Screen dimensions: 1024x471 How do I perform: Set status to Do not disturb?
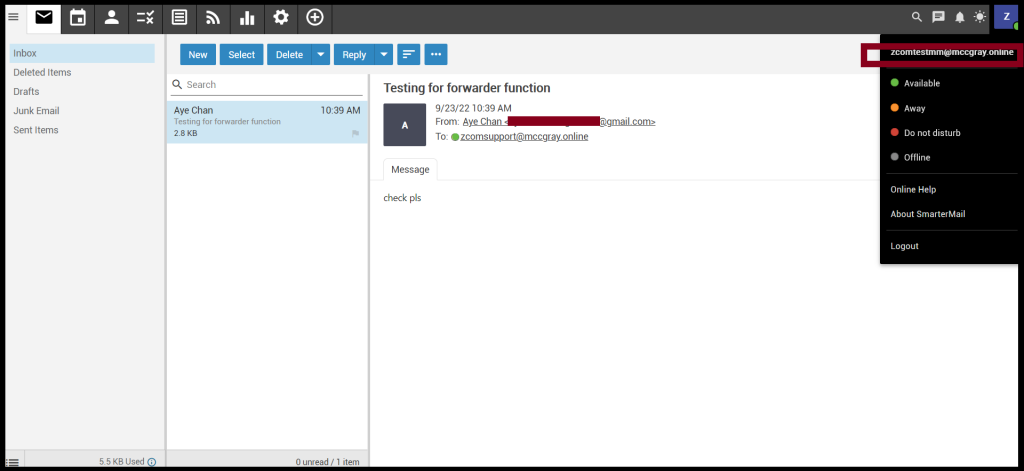[925, 133]
